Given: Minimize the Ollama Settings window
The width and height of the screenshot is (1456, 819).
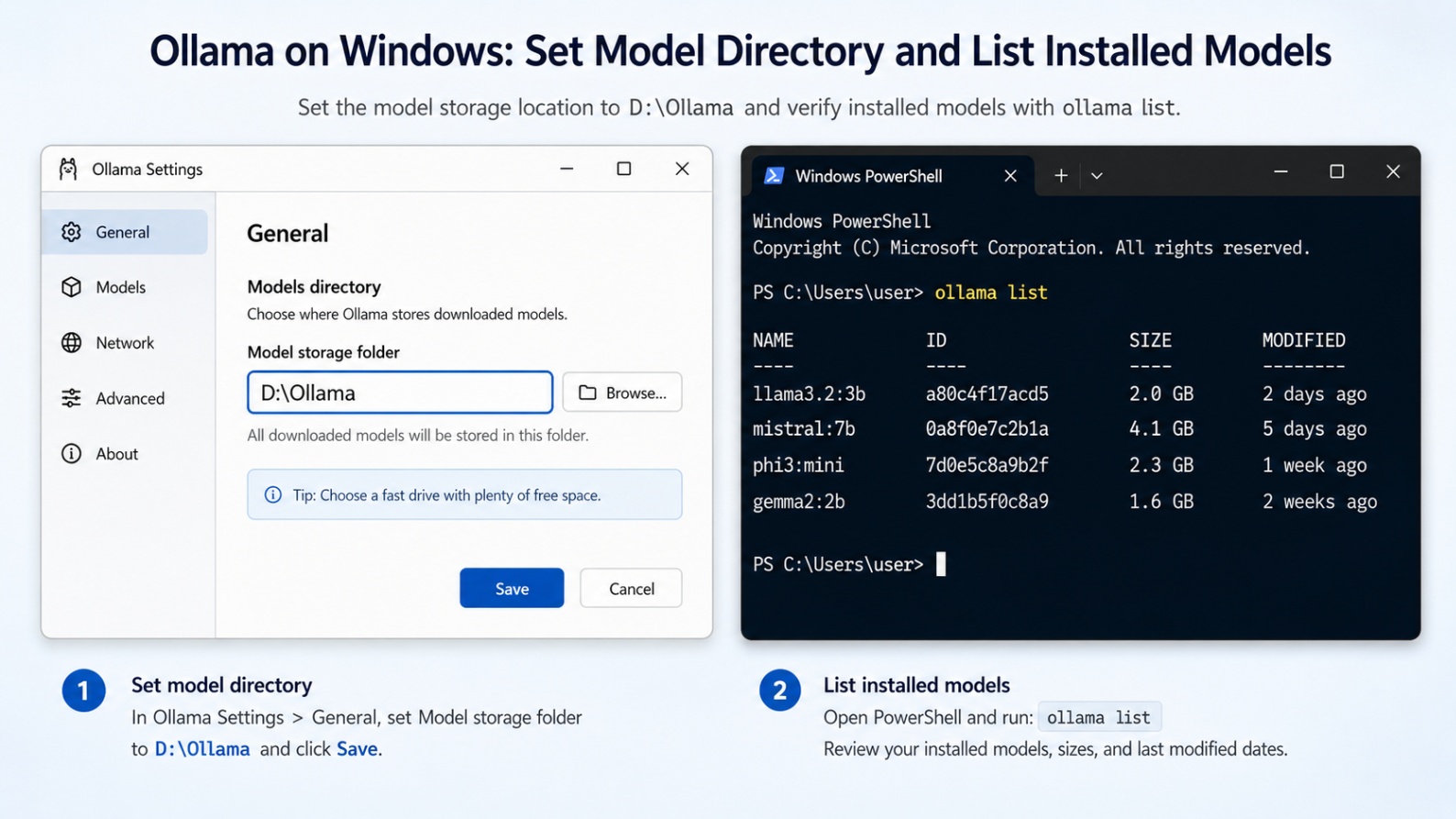Looking at the screenshot, I should tap(567, 169).
